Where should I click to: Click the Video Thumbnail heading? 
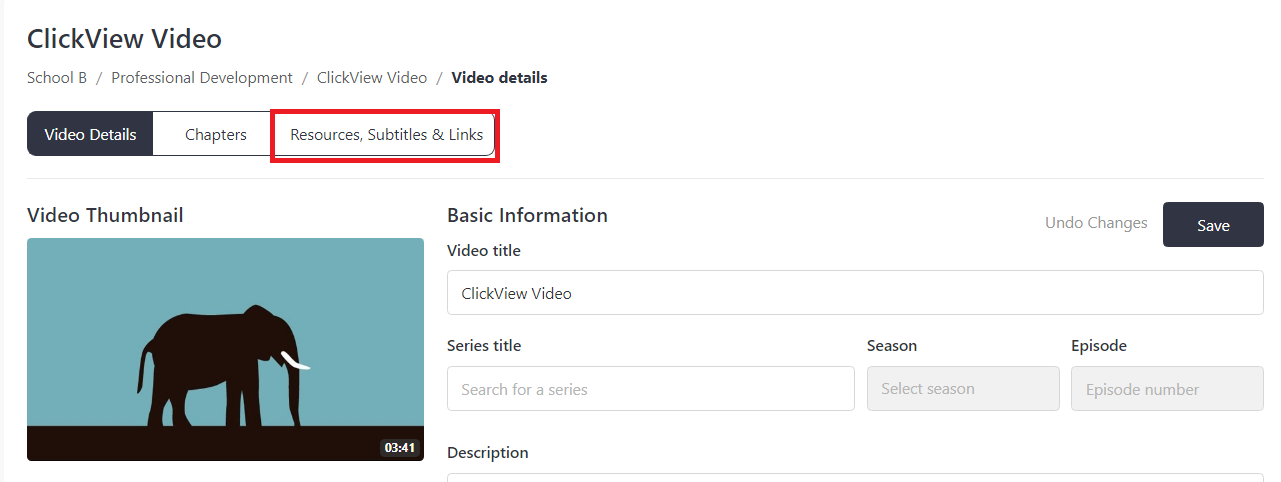105,215
